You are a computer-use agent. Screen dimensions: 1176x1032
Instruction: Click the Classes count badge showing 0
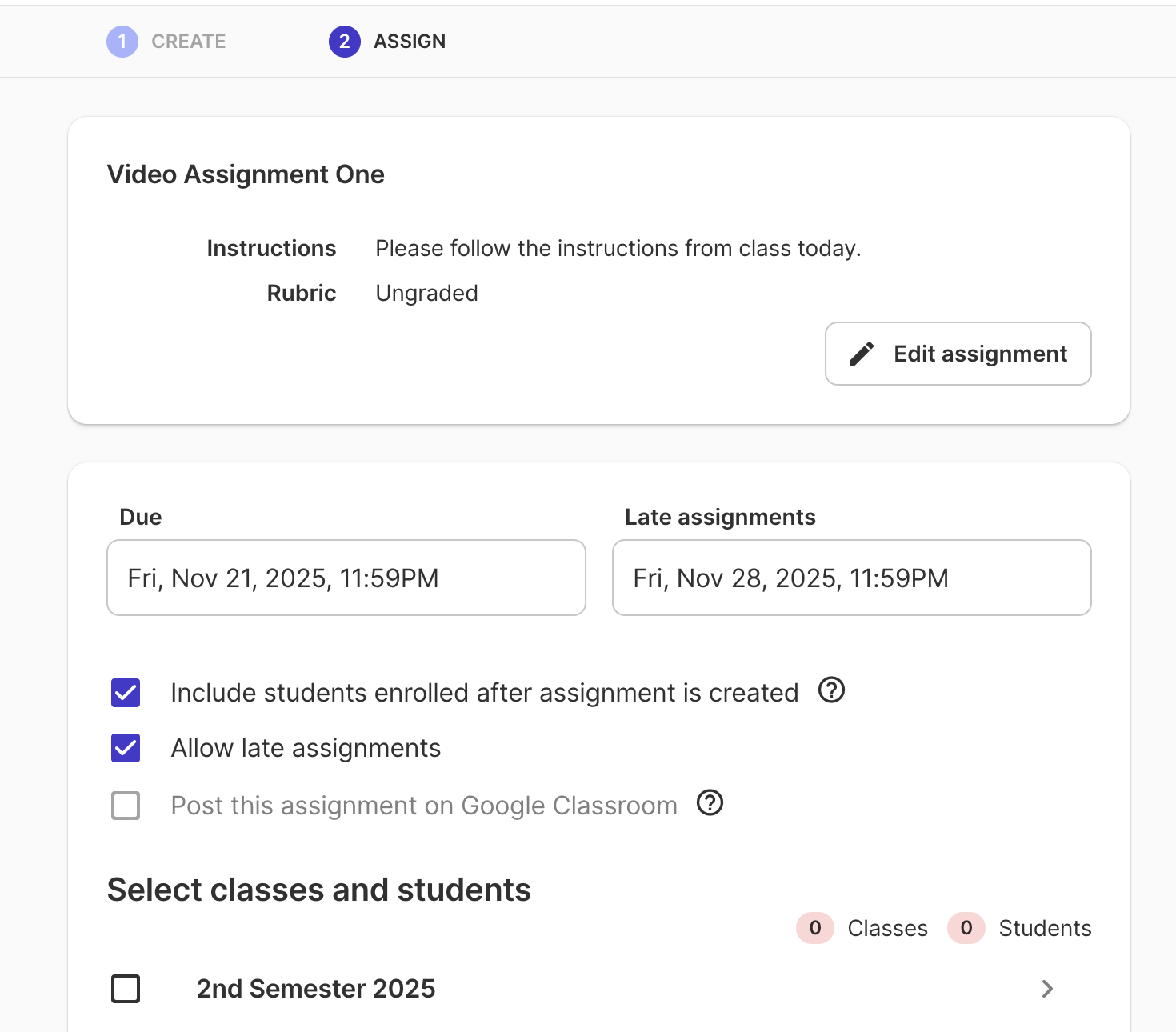coord(814,928)
